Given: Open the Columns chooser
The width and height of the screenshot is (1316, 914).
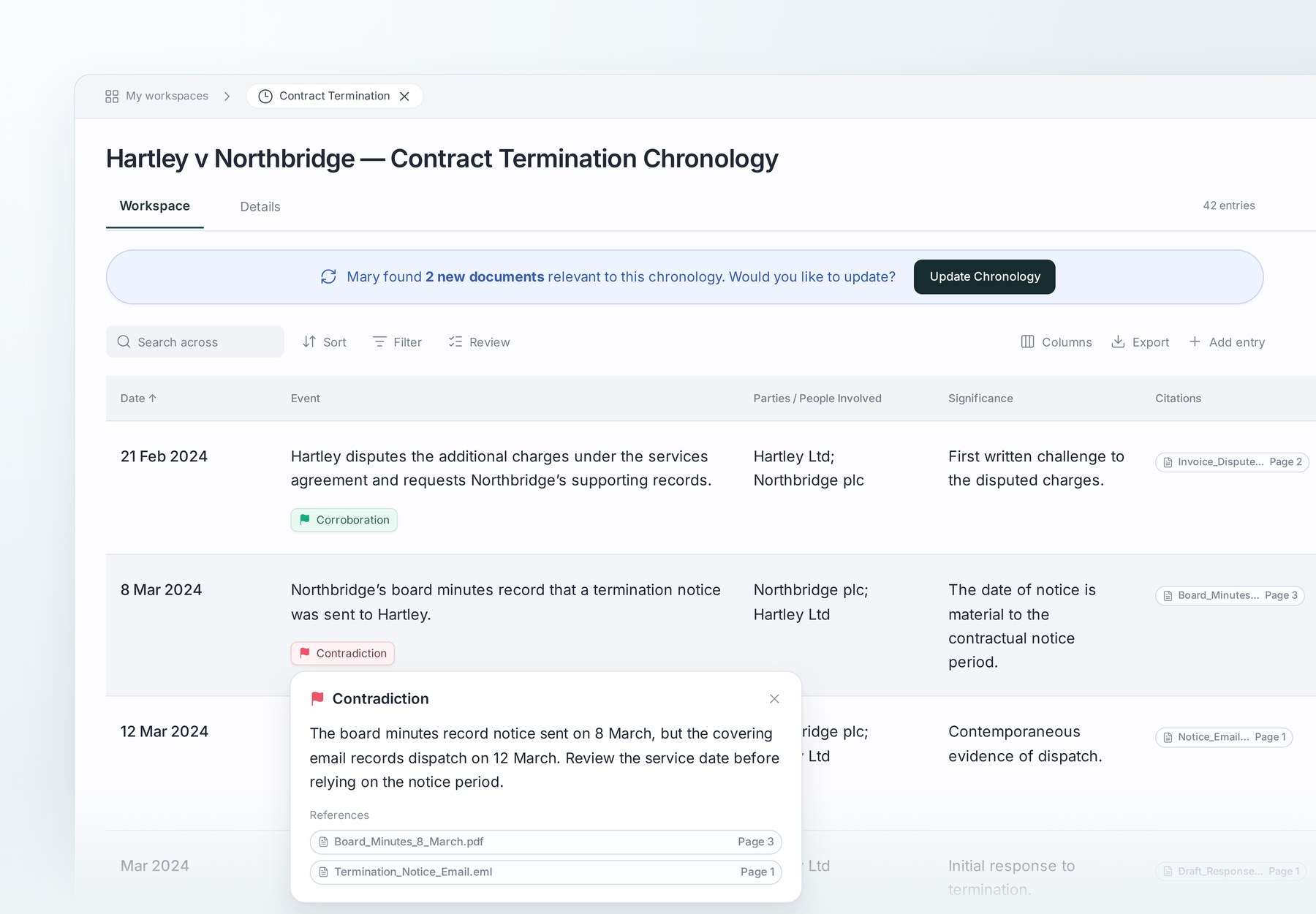Looking at the screenshot, I should [x=1056, y=342].
